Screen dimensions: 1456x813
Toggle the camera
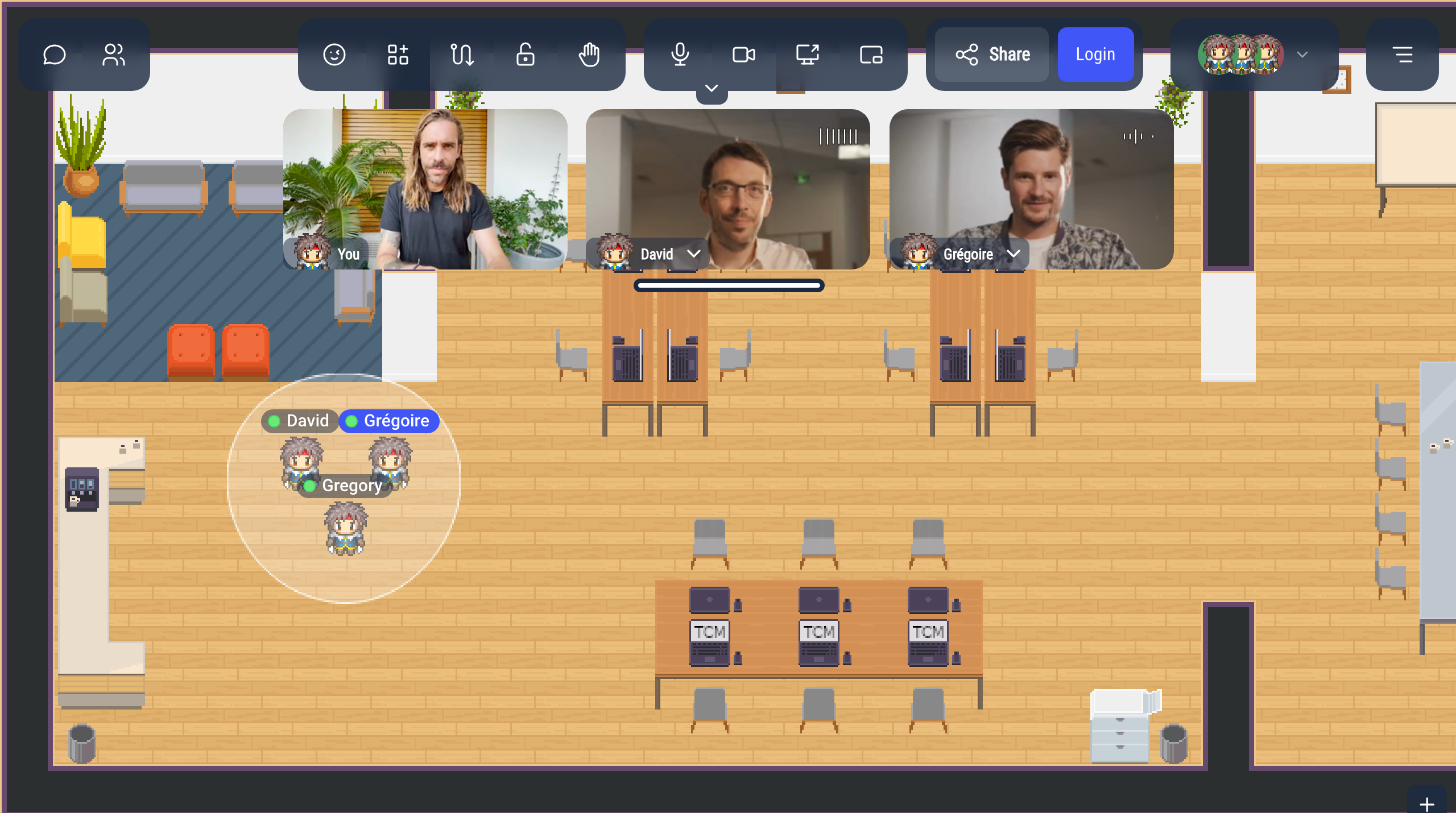click(744, 55)
